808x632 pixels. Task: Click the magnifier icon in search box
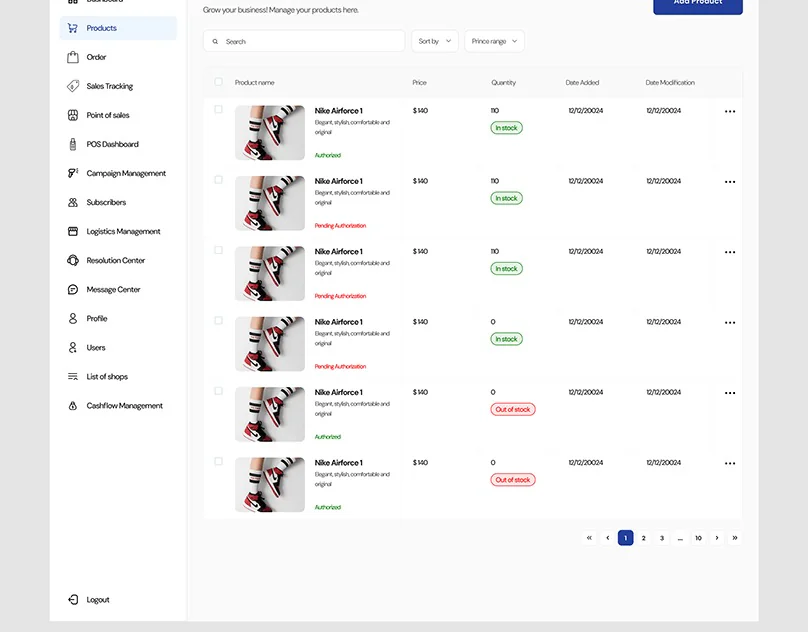[x=215, y=41]
